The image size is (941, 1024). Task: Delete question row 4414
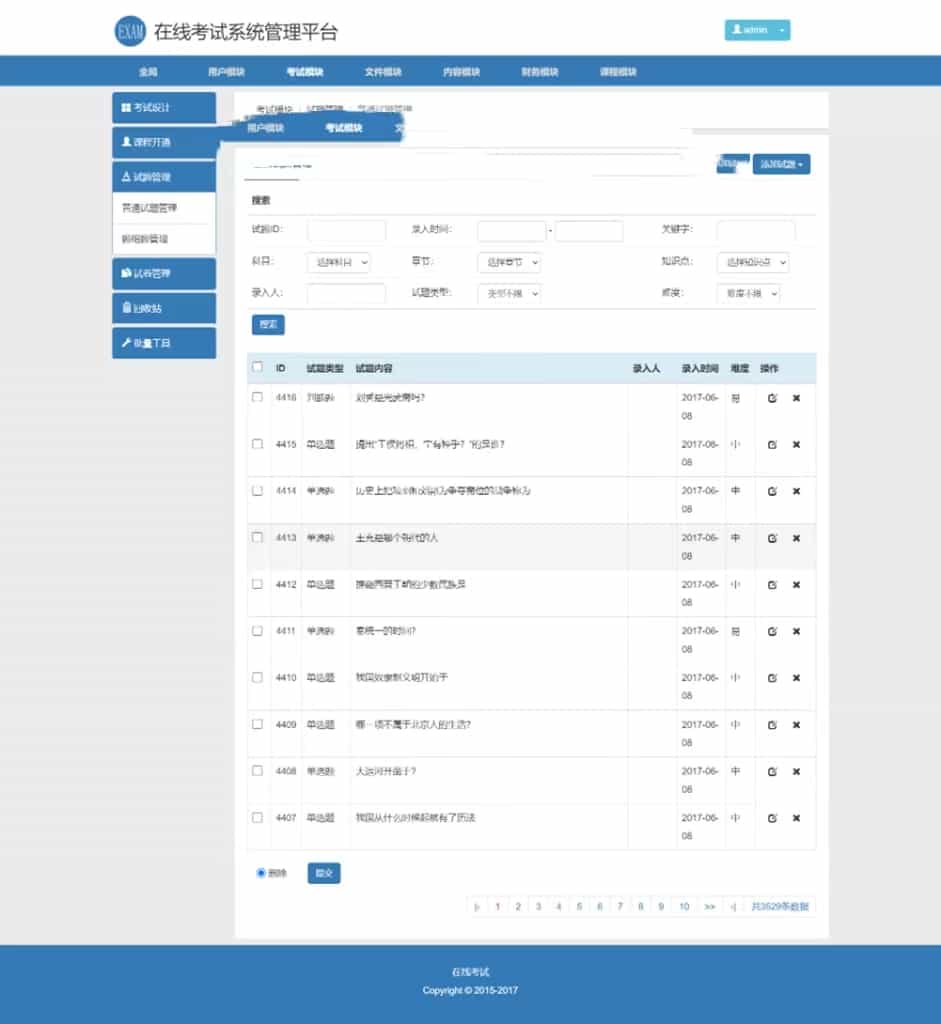click(x=796, y=491)
